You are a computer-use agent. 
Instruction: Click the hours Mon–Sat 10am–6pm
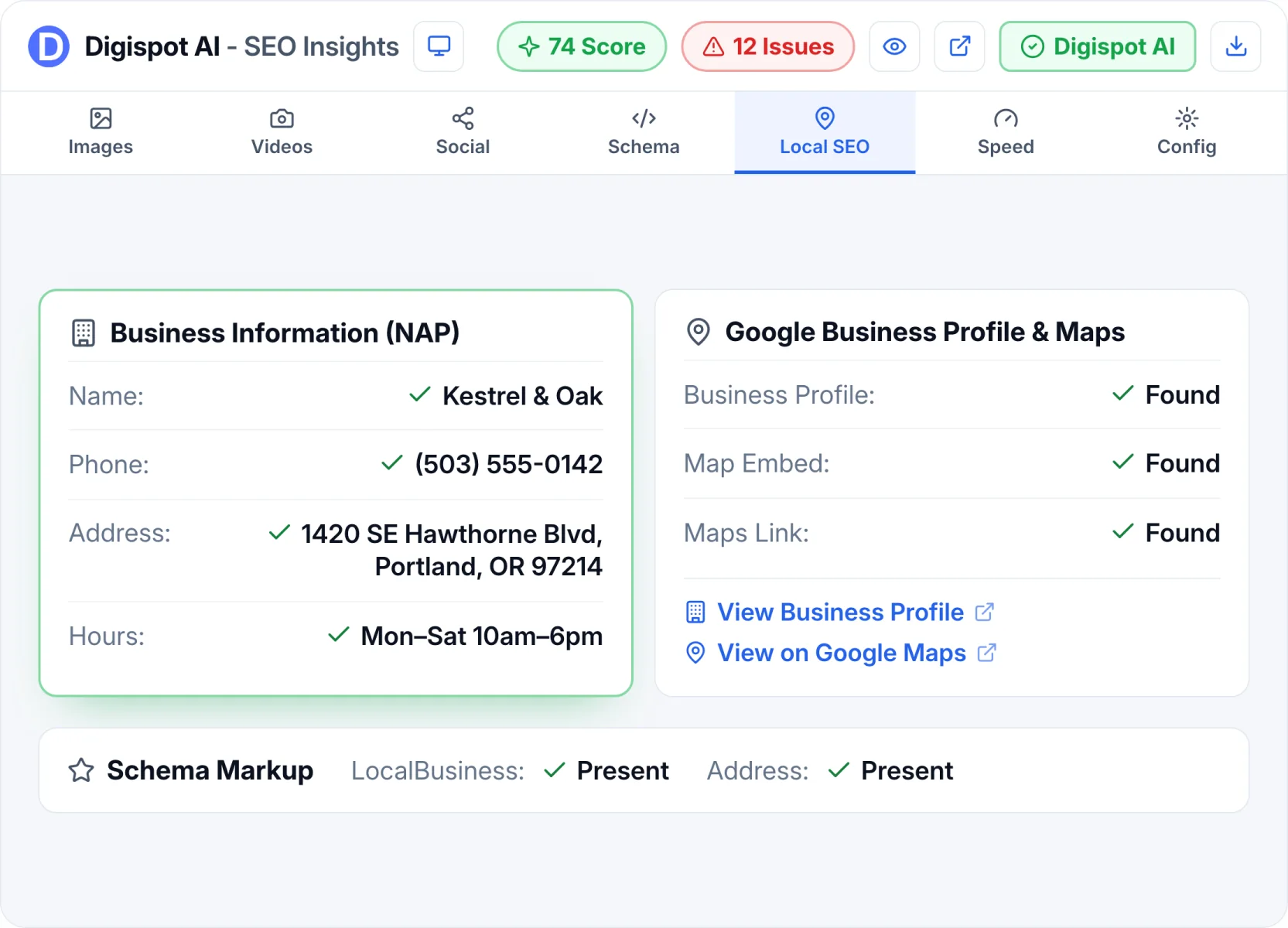point(481,636)
